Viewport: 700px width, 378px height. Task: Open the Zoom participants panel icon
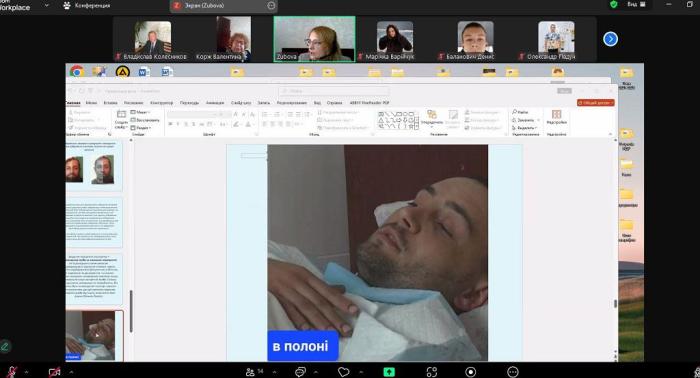click(x=250, y=371)
